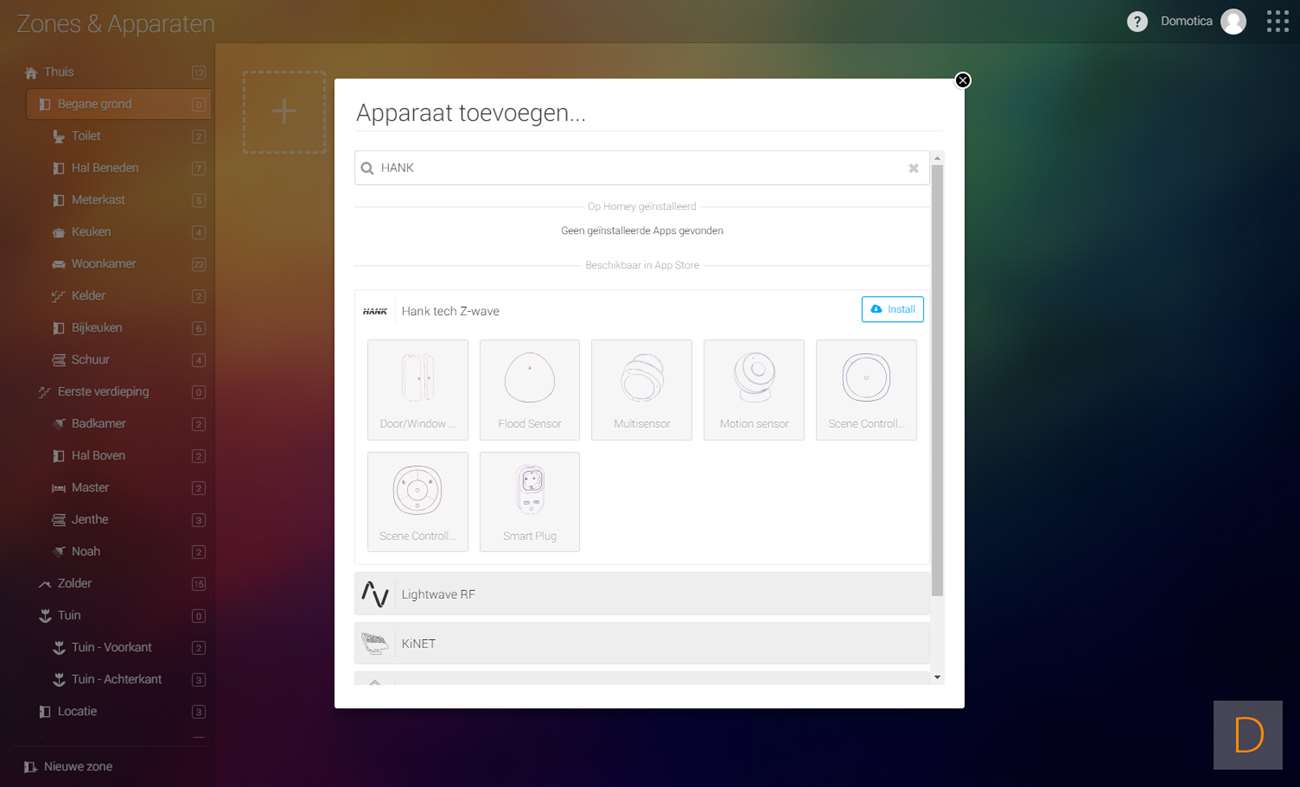
Task: Click the Thuis house icon
Action: pyautogui.click(x=31, y=73)
